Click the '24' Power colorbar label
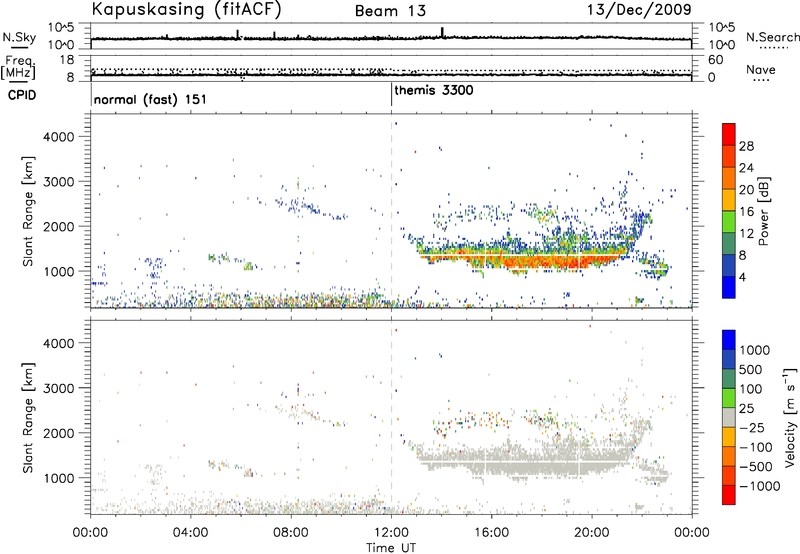Screen dimensions: 800x554 click(746, 168)
